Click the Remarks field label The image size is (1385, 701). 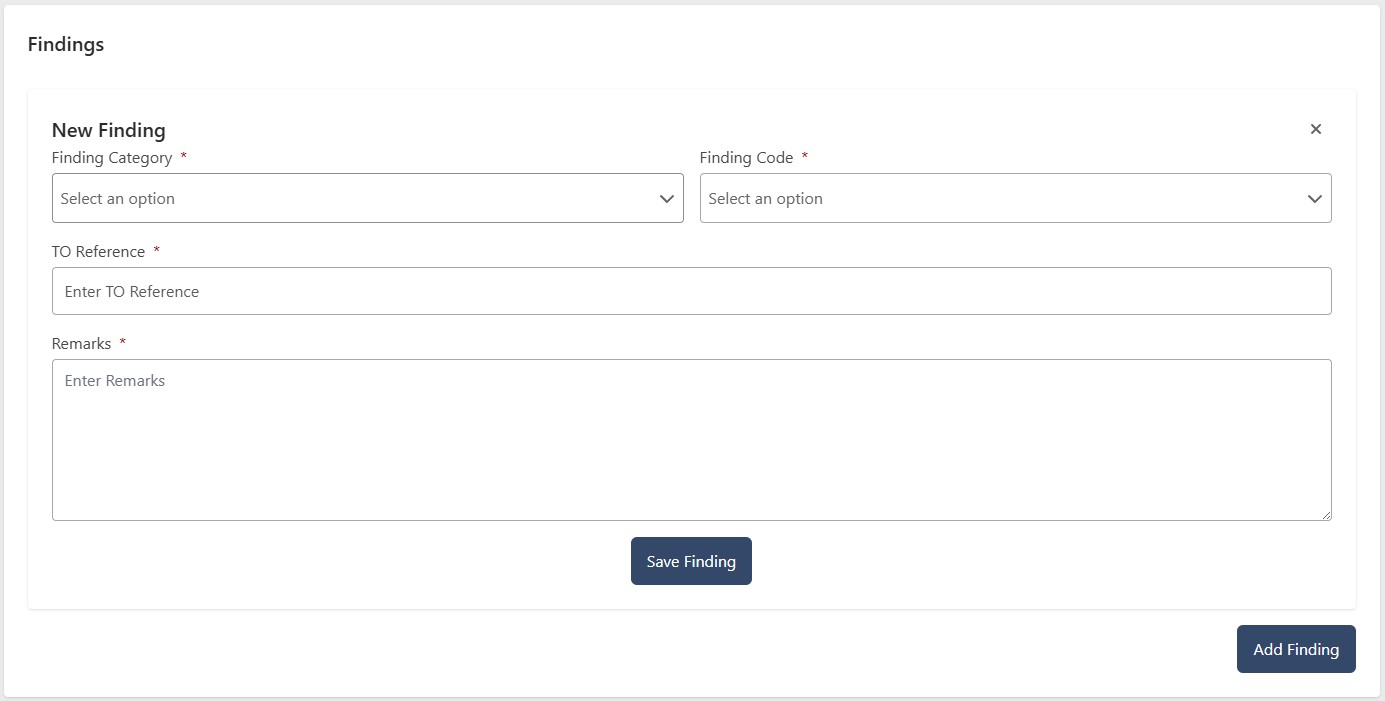point(81,344)
